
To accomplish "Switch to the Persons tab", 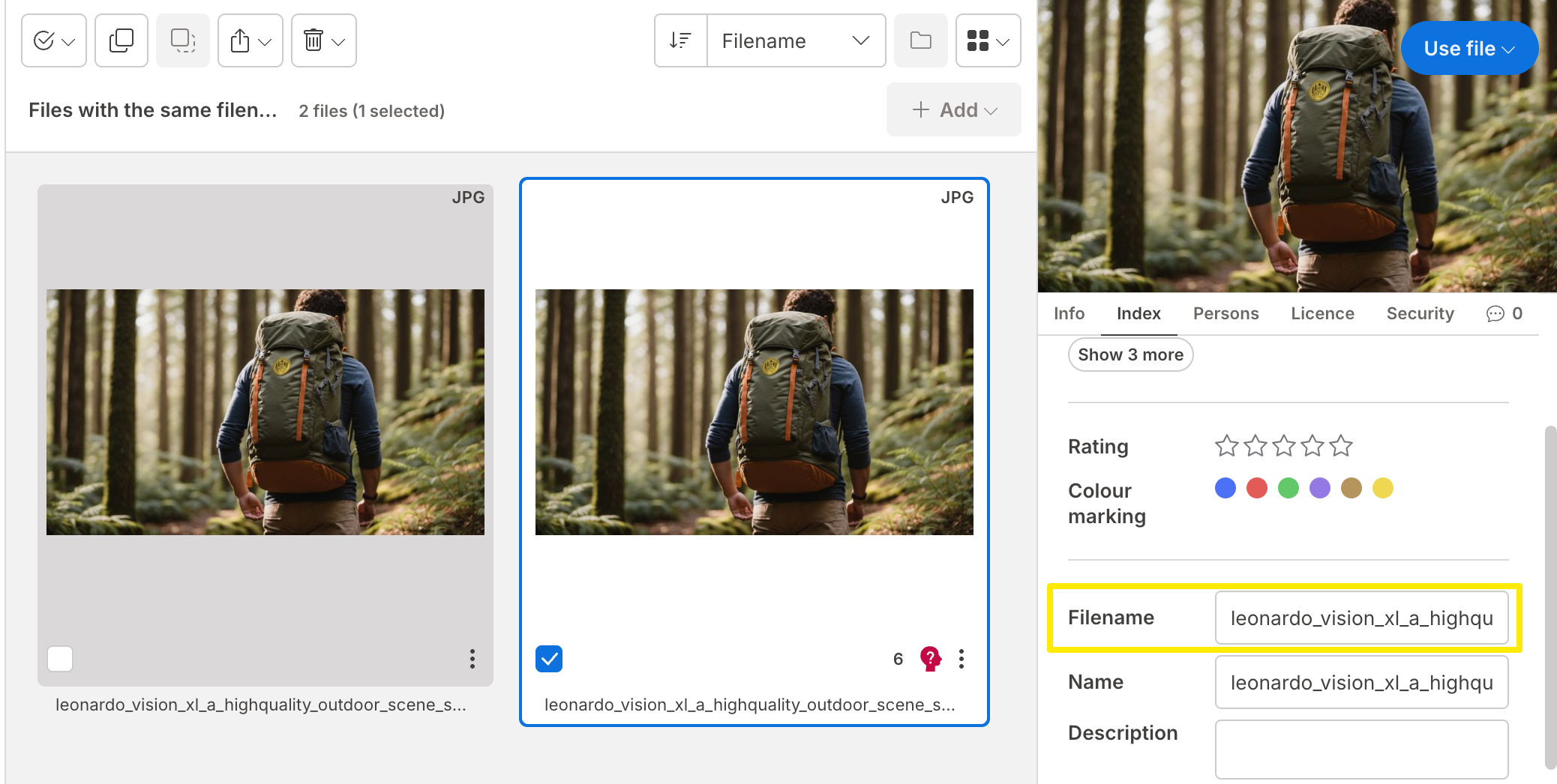I will (x=1225, y=313).
